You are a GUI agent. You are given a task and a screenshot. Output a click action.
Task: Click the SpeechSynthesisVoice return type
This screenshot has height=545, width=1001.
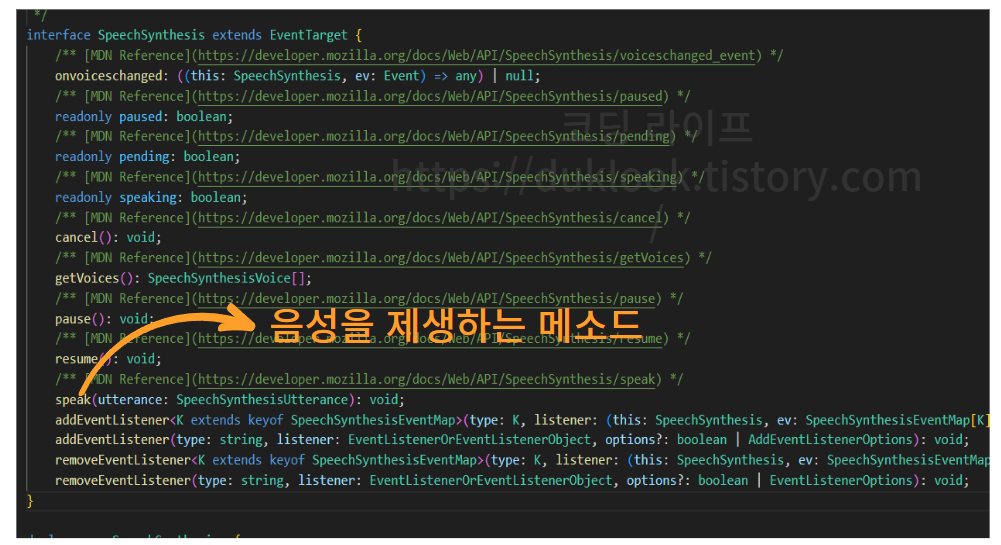[x=219, y=278]
